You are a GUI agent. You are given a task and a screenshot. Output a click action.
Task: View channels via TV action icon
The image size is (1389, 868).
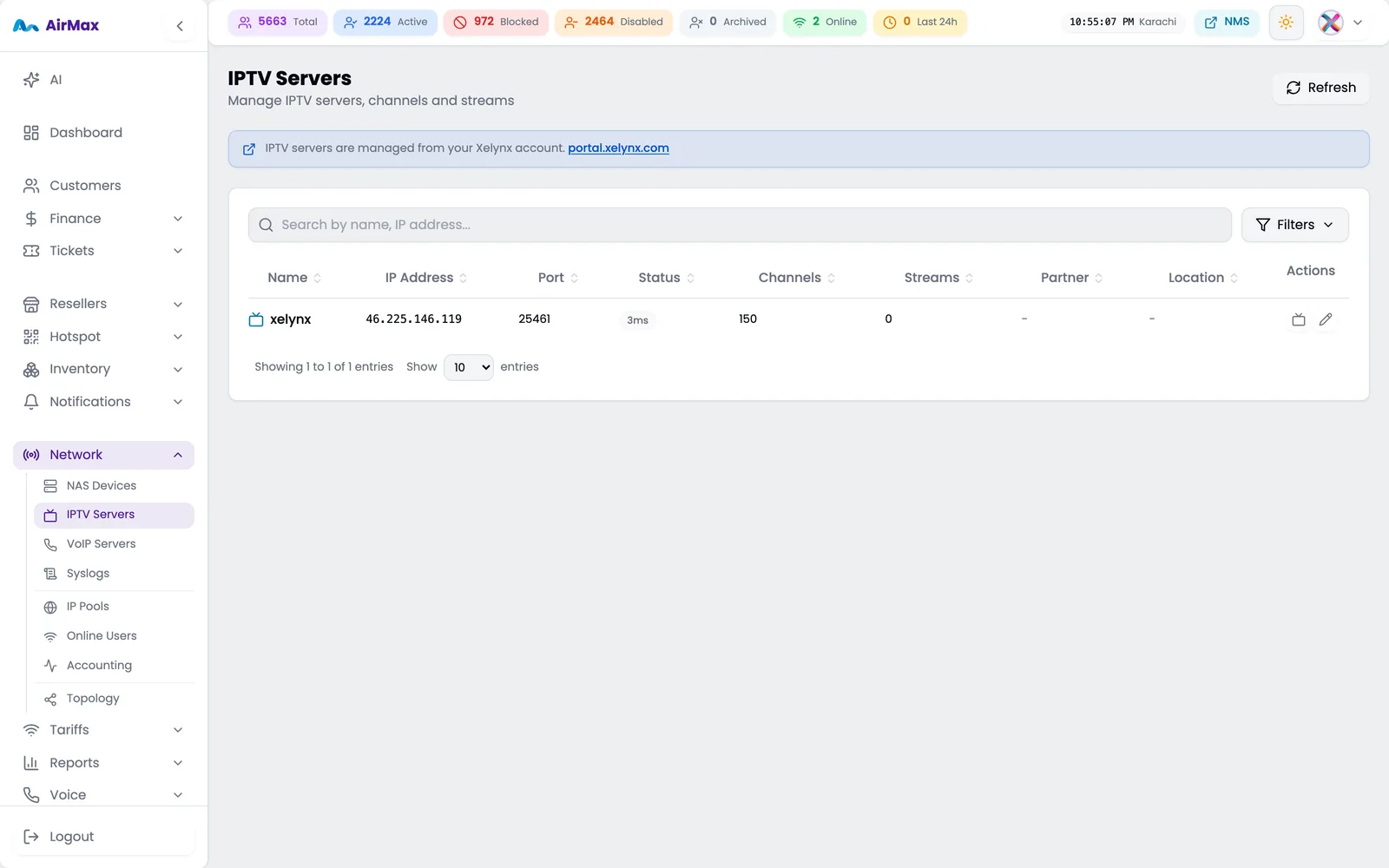point(1299,319)
